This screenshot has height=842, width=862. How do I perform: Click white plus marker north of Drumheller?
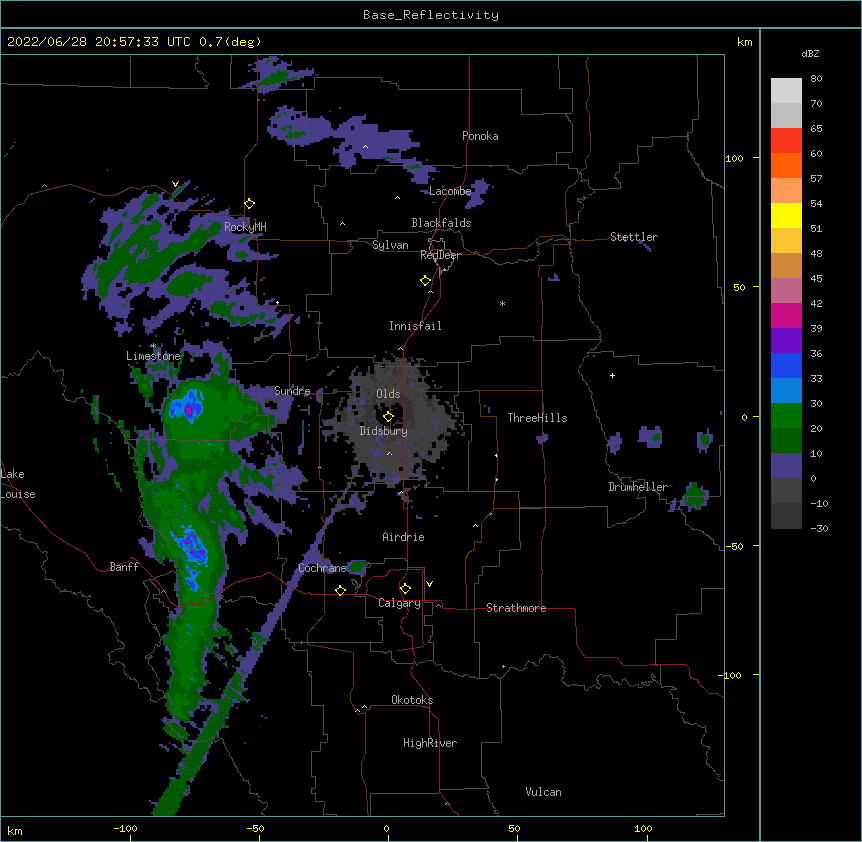[x=612, y=375]
